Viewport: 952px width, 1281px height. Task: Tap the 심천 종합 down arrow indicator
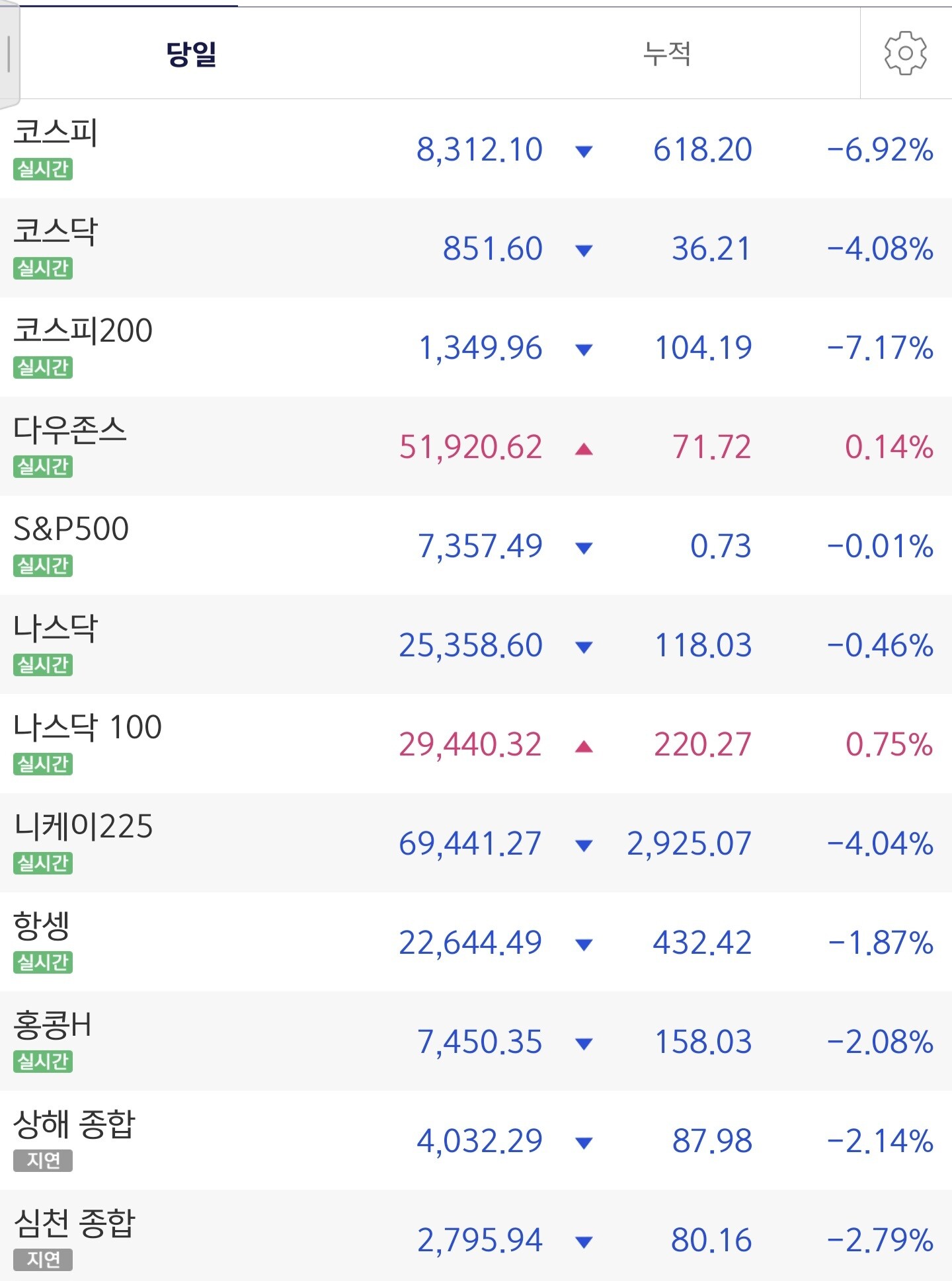pos(584,1243)
